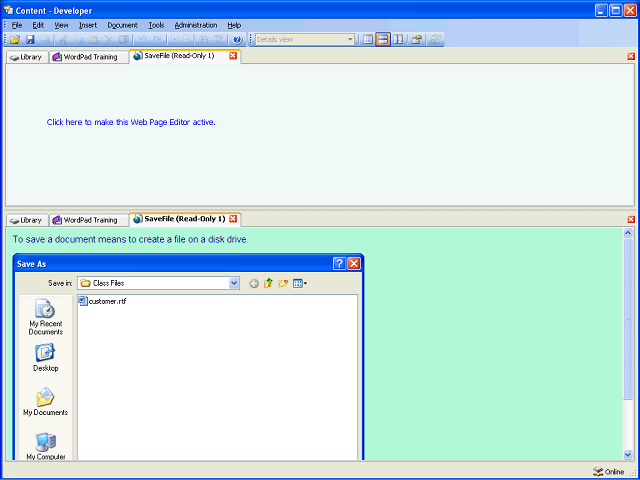Click the spell check toolbar icon
640x480 pixels.
click(x=219, y=40)
